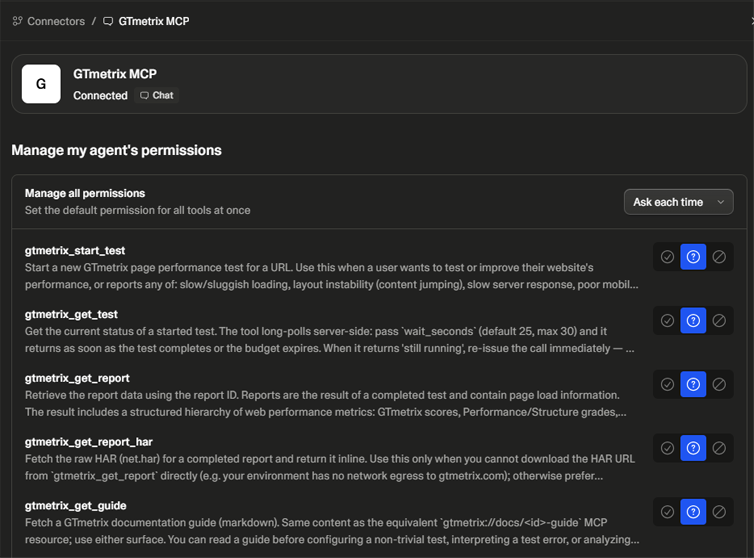Block gtmetrix_get_report_har using the deny icon

(719, 448)
